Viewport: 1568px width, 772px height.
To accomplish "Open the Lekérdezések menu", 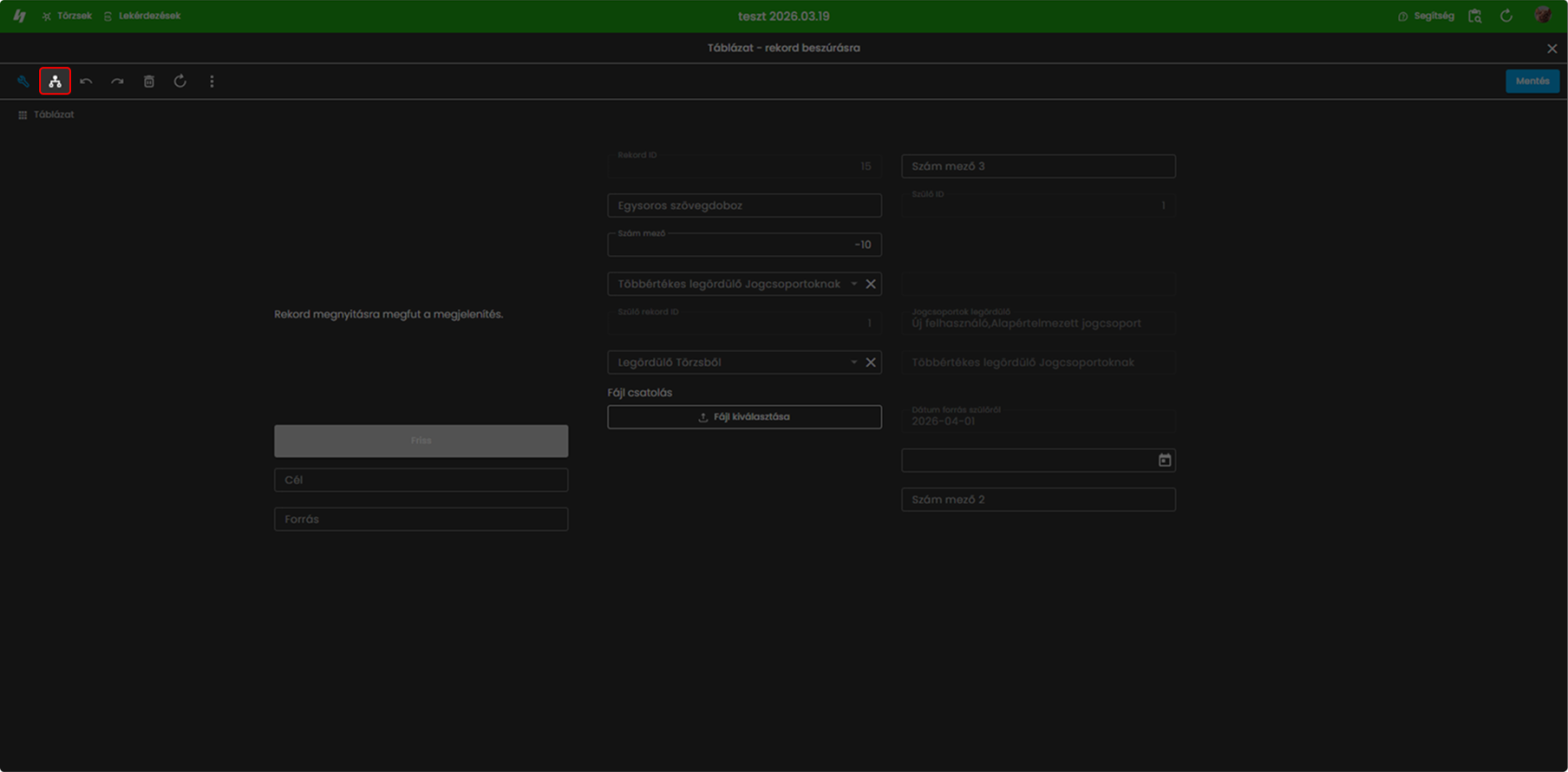I will [142, 16].
